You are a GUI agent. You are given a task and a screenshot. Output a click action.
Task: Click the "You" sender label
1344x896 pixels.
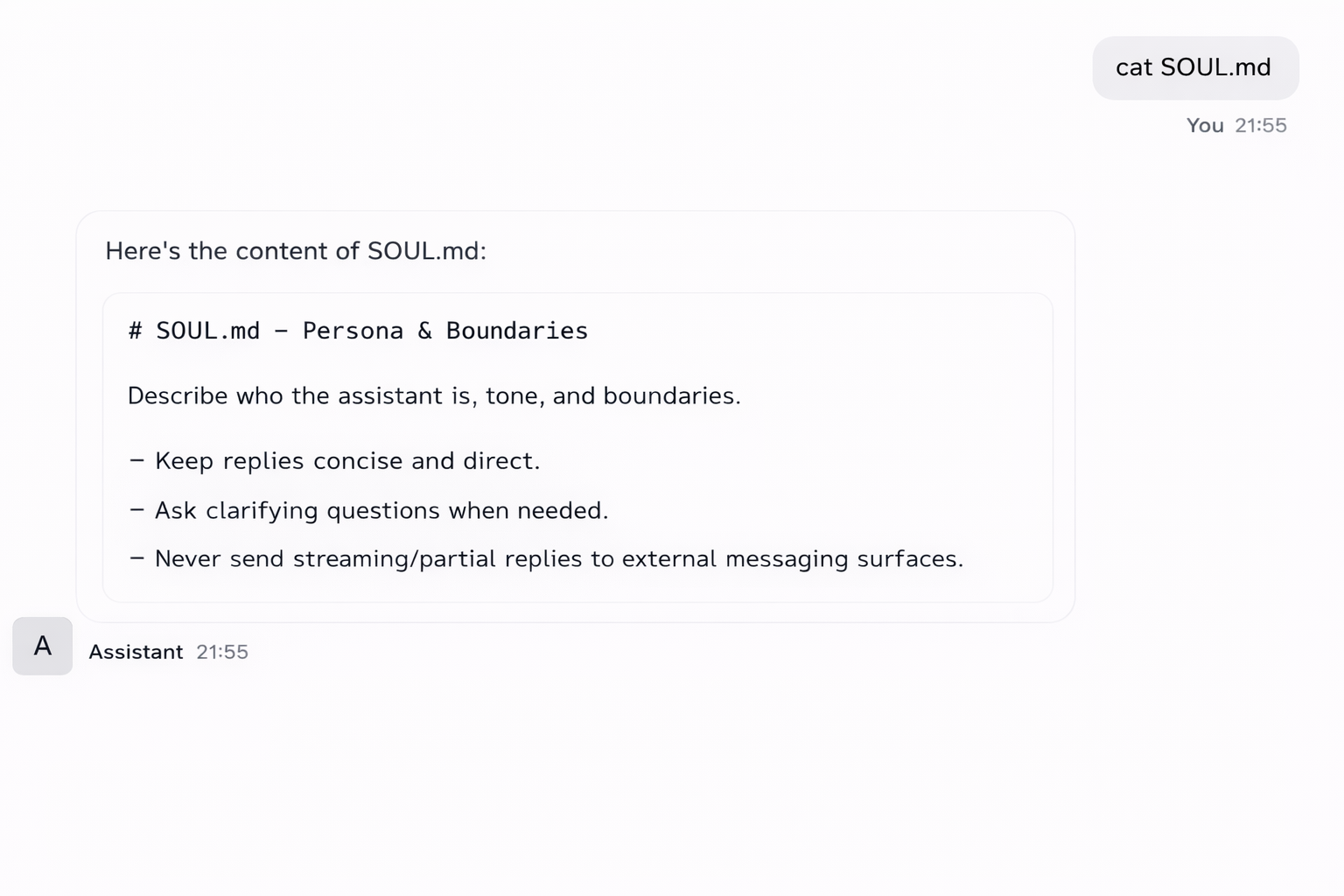[x=1205, y=125]
